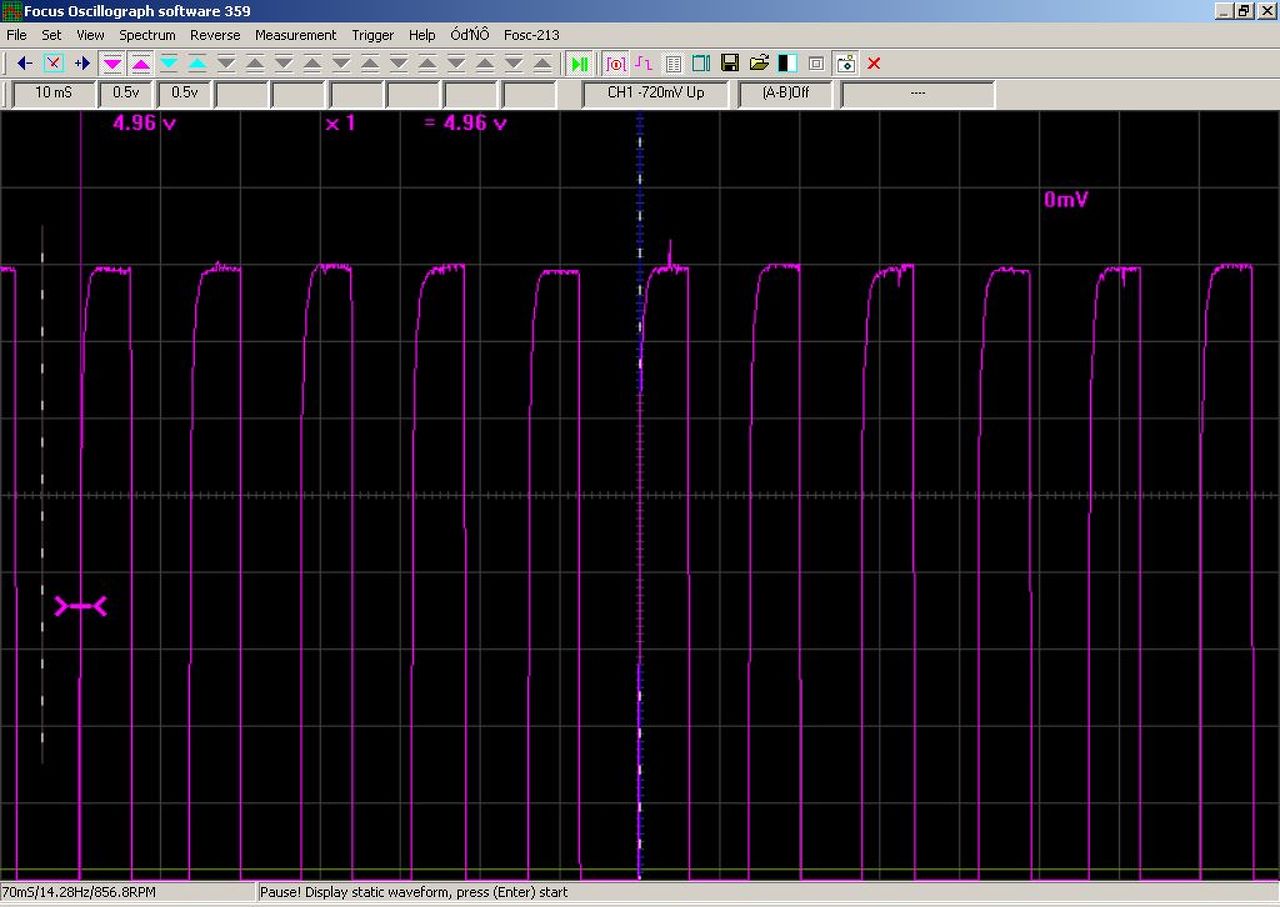Click the × 1 probe multiplier readout
1280x907 pixels.
[341, 124]
